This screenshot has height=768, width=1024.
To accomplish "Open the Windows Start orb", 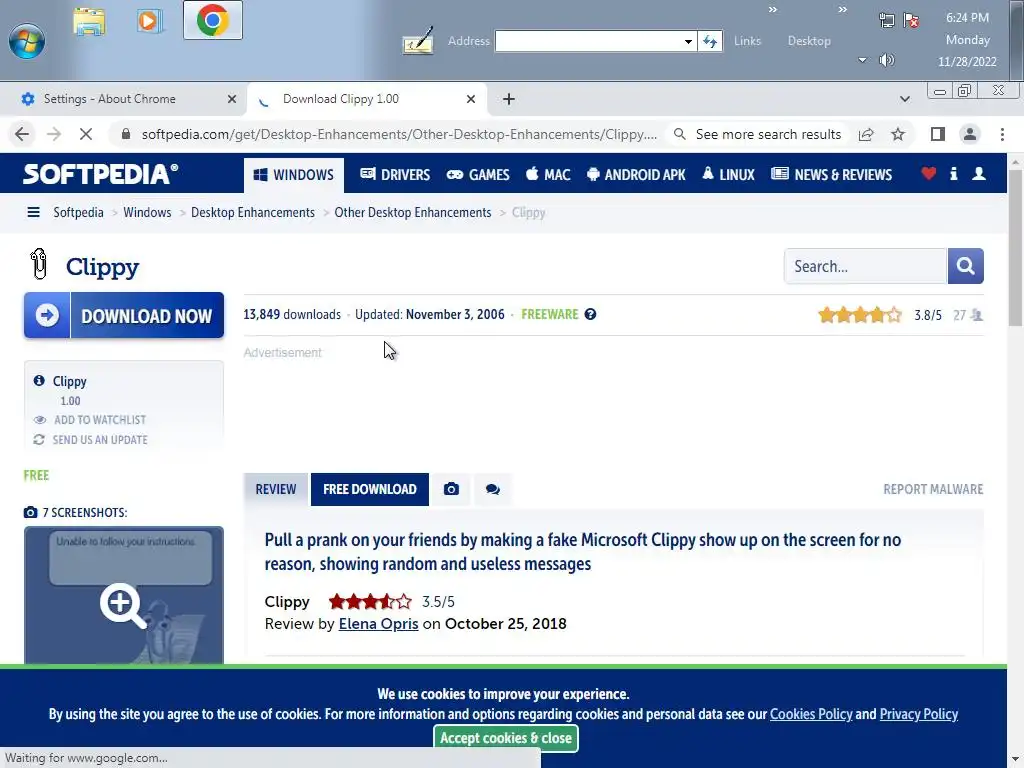I will click(x=27, y=40).
